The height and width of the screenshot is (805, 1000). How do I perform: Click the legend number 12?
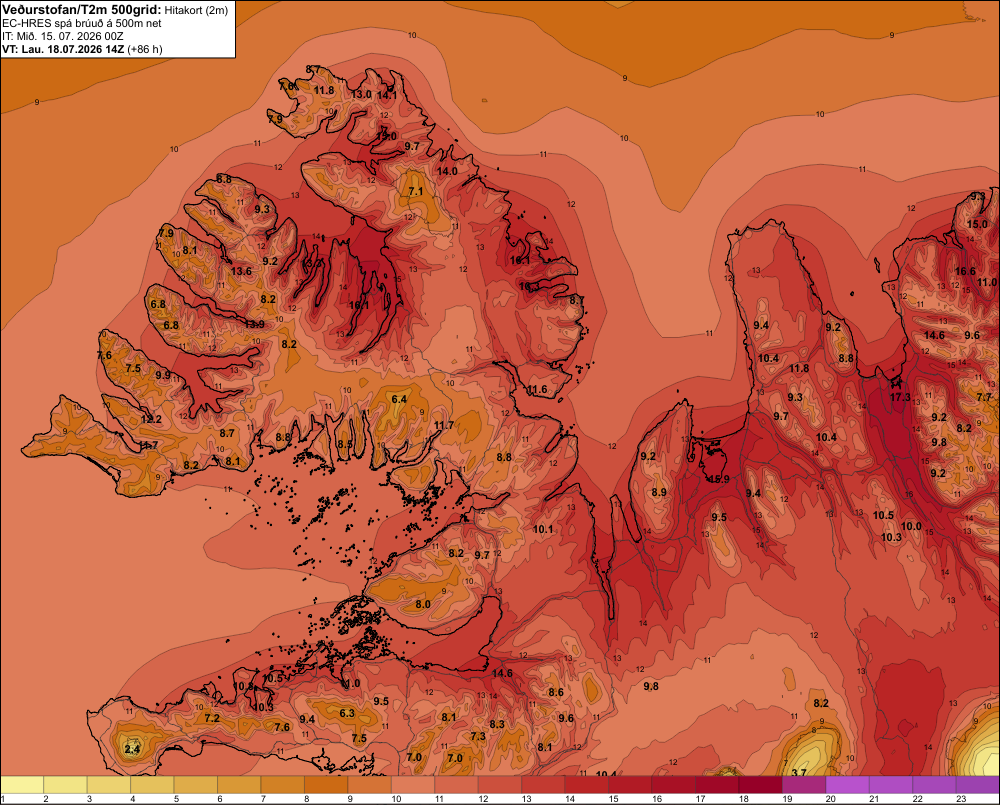tap(483, 799)
